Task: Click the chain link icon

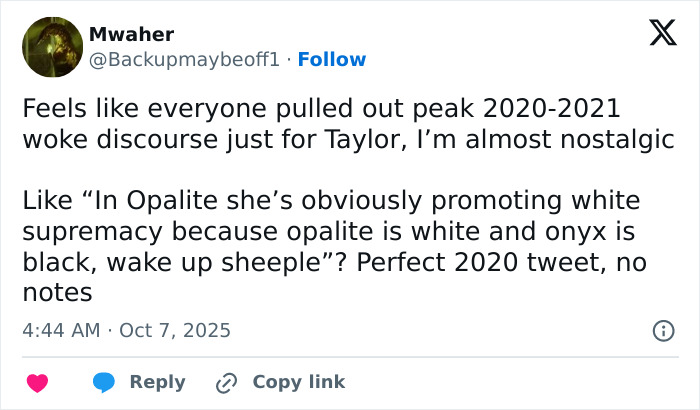Action: pos(226,382)
